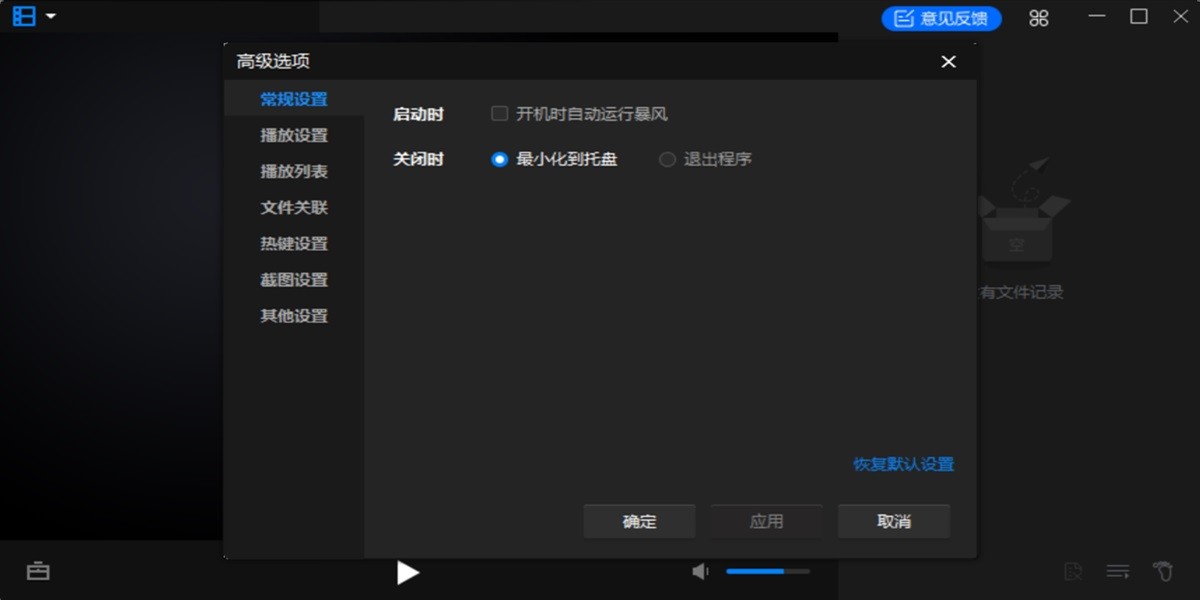Image resolution: width=1200 pixels, height=600 pixels.
Task: Switch to the 播放设置 tab
Action: 296,135
